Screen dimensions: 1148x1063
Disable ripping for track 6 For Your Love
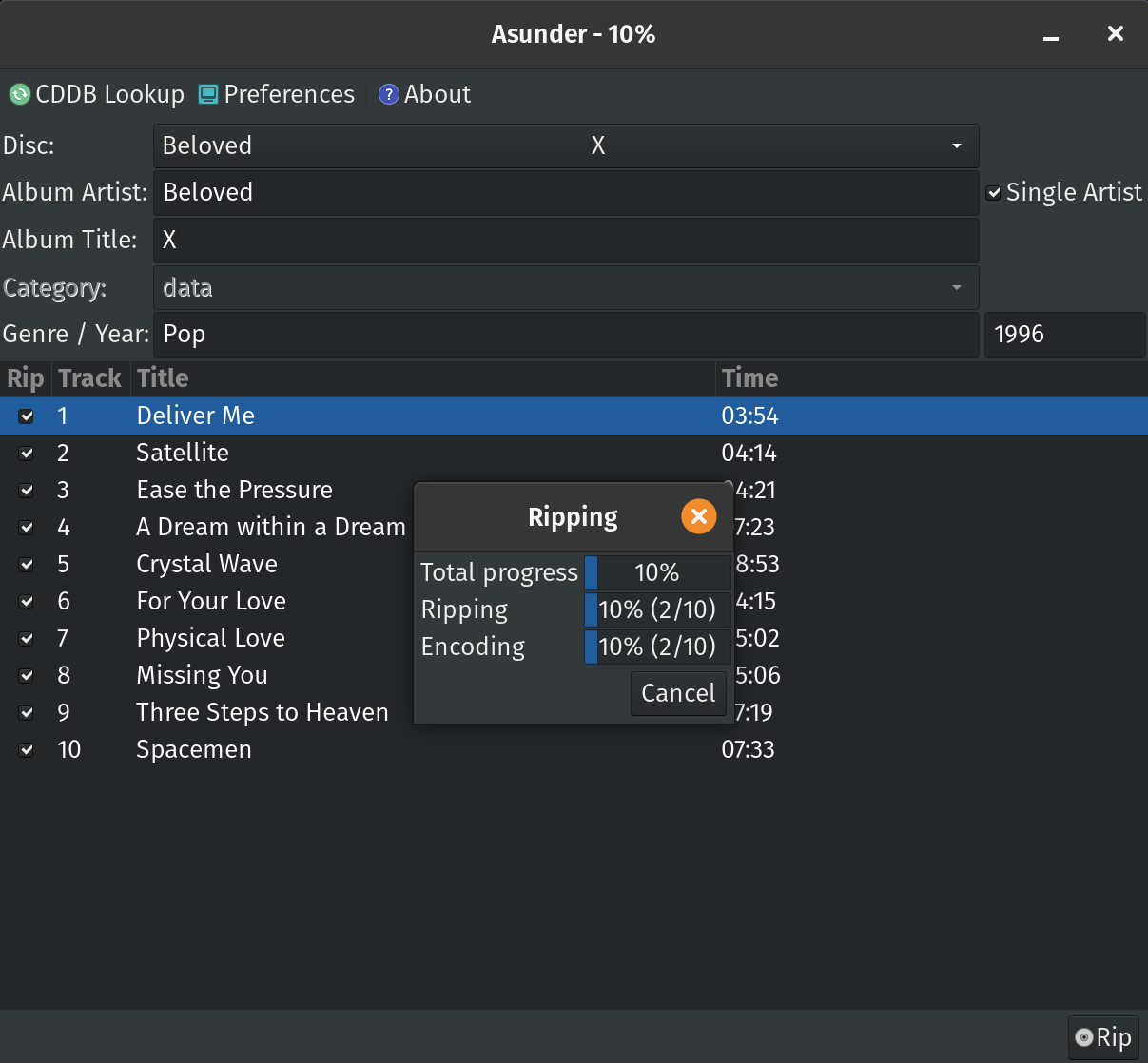pos(27,601)
